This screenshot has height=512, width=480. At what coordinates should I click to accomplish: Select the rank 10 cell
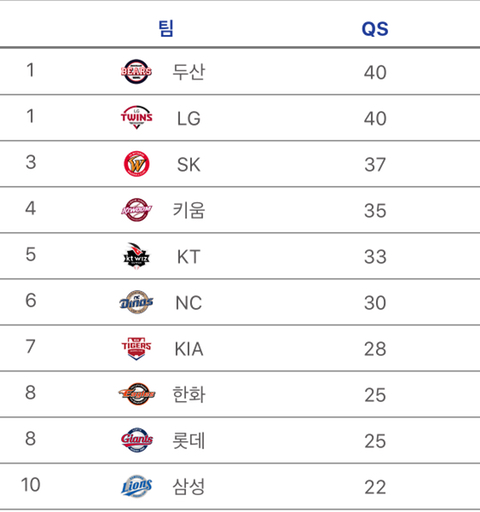click(x=30, y=485)
